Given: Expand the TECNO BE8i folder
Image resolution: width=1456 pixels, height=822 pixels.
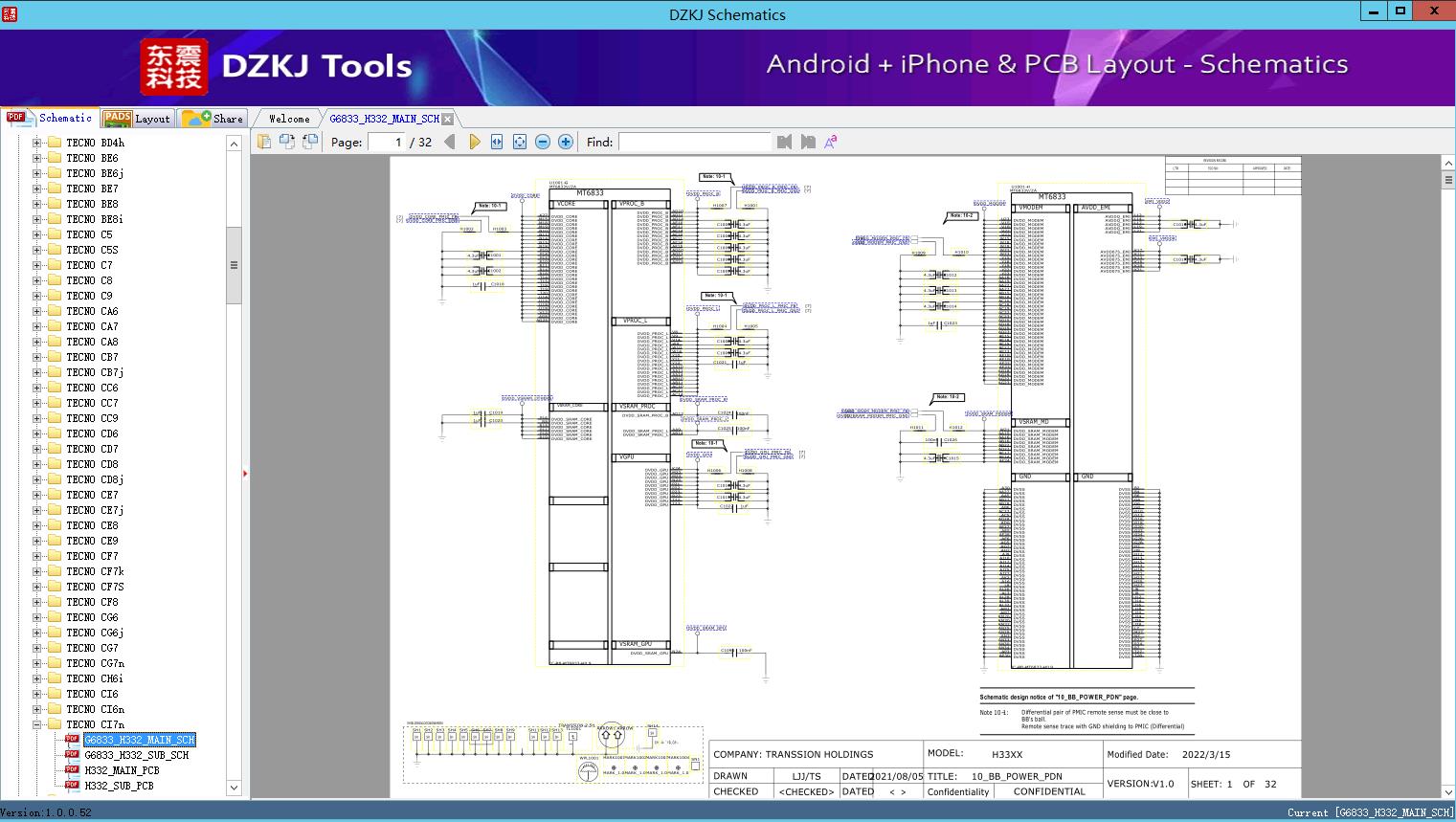Looking at the screenshot, I should (37, 219).
